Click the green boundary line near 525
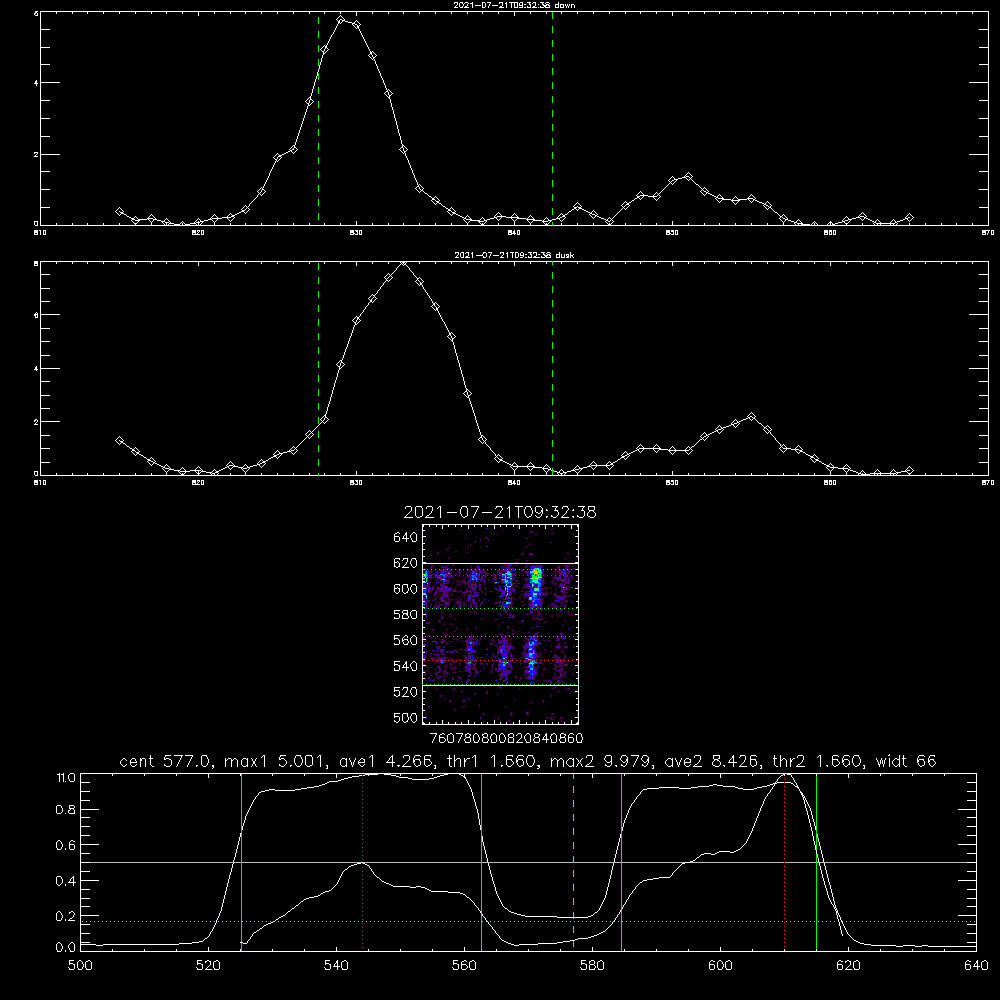Screen dimensions: 1000x1000 [241, 861]
